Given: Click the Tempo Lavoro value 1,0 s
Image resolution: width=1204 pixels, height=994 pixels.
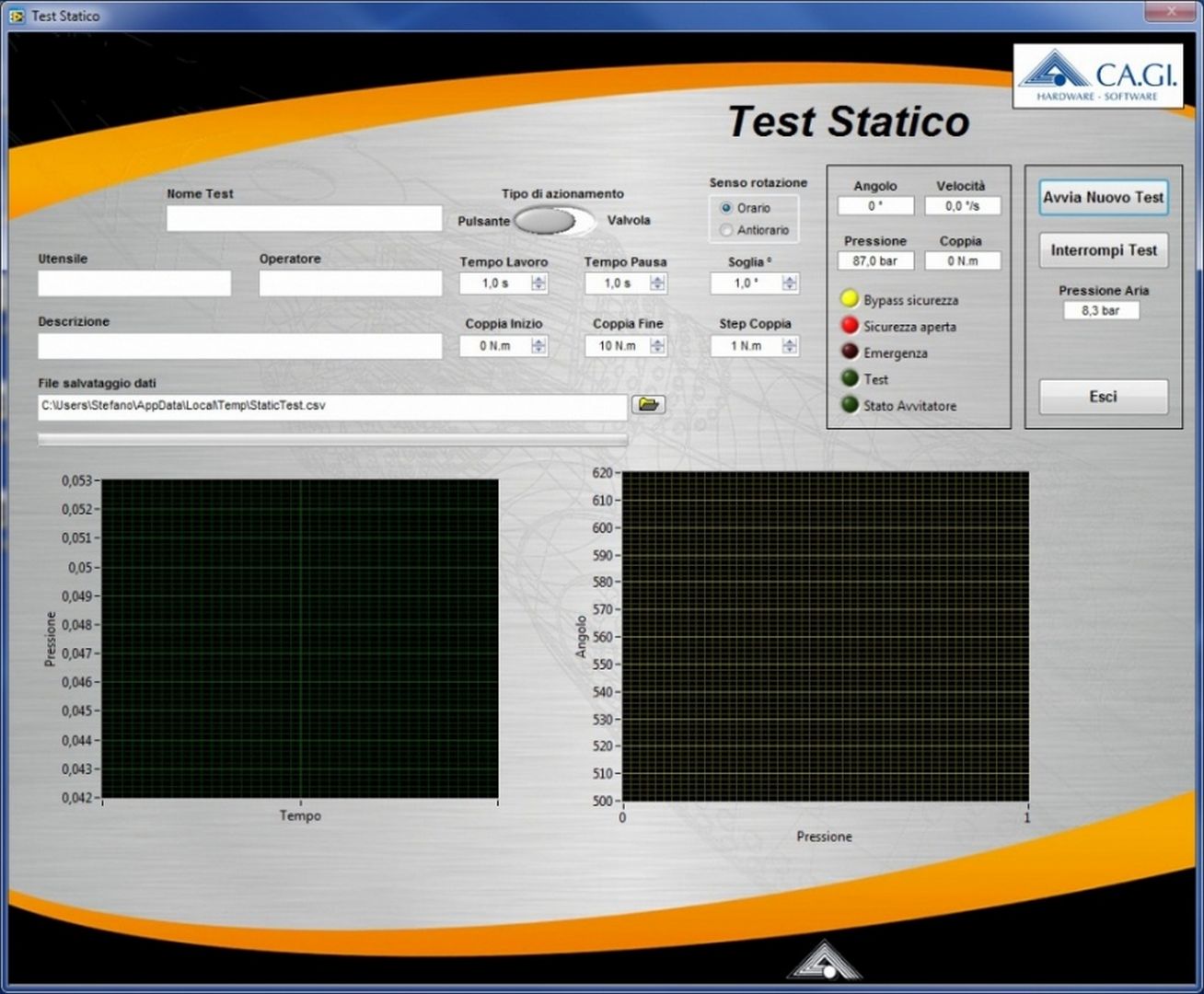Looking at the screenshot, I should [495, 283].
